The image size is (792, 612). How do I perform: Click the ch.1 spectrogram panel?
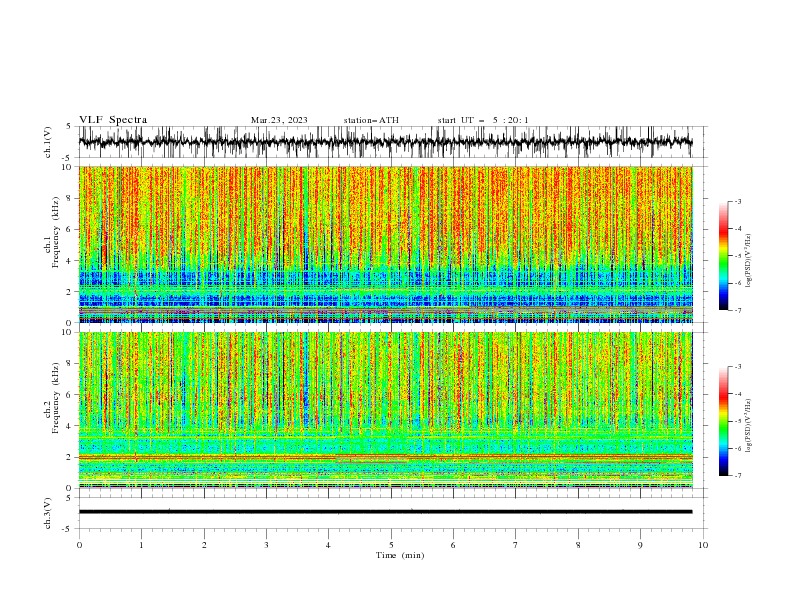click(385, 244)
